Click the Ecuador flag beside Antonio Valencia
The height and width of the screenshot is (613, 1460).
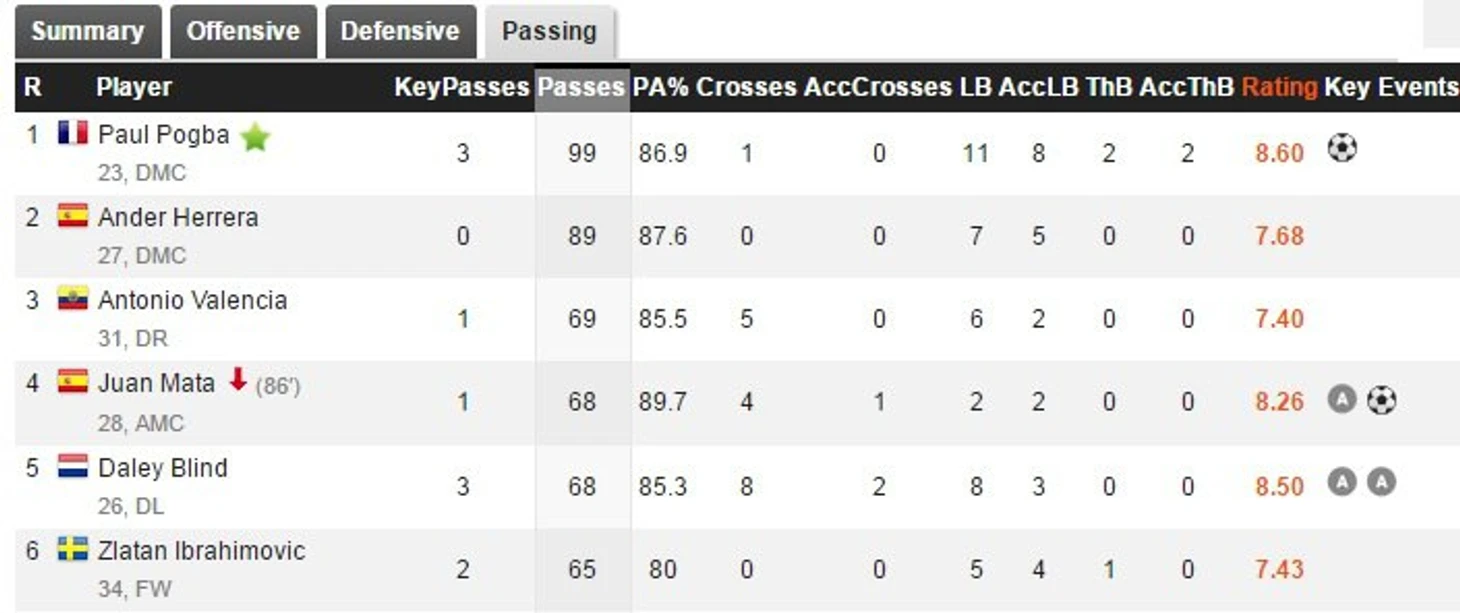click(x=73, y=298)
